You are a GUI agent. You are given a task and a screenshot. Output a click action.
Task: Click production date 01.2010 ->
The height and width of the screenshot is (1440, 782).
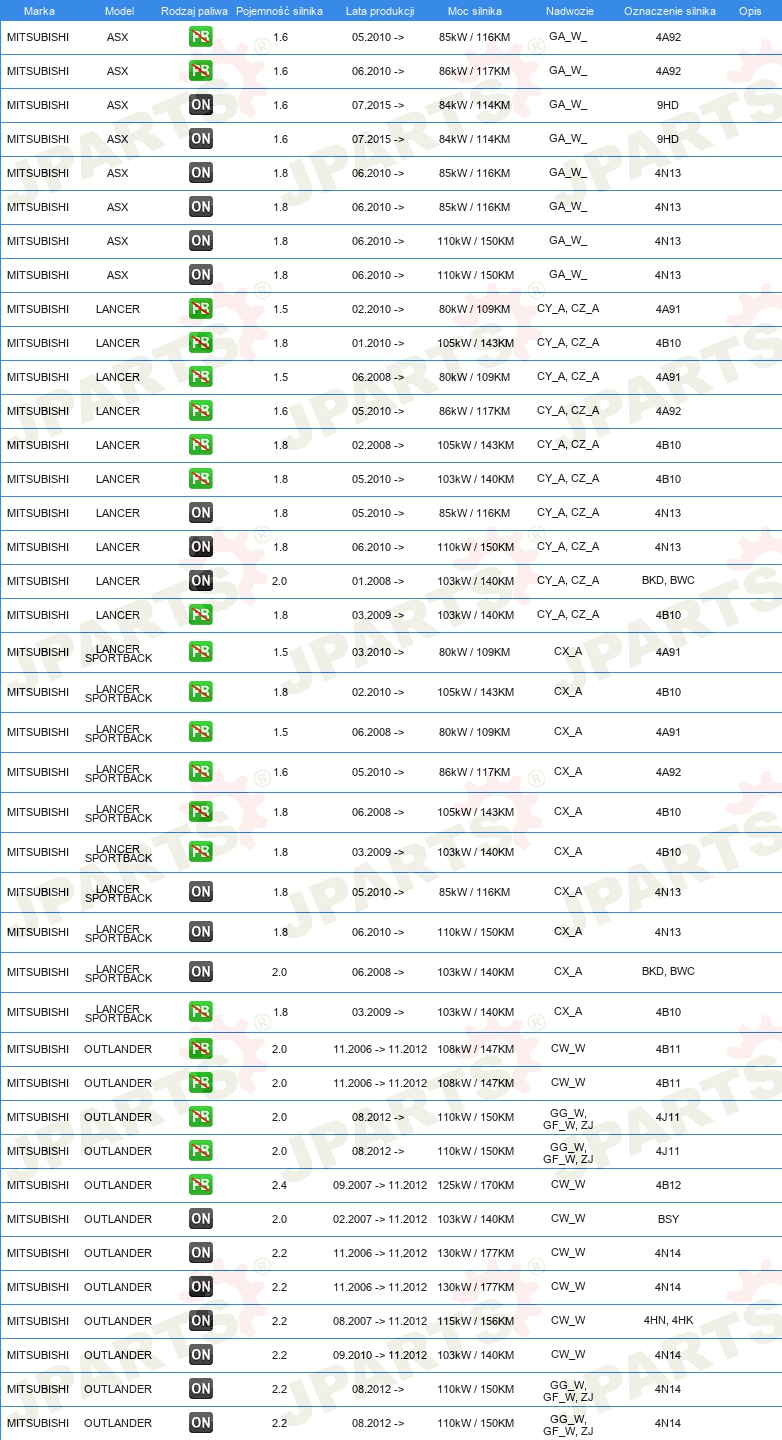tap(378, 343)
